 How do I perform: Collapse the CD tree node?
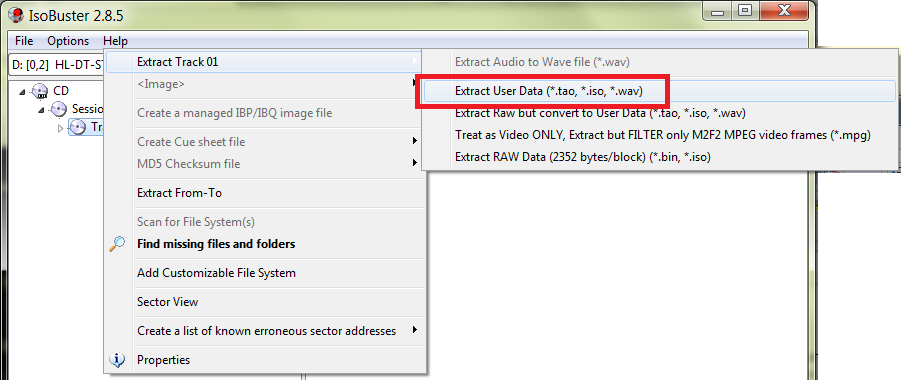22,91
